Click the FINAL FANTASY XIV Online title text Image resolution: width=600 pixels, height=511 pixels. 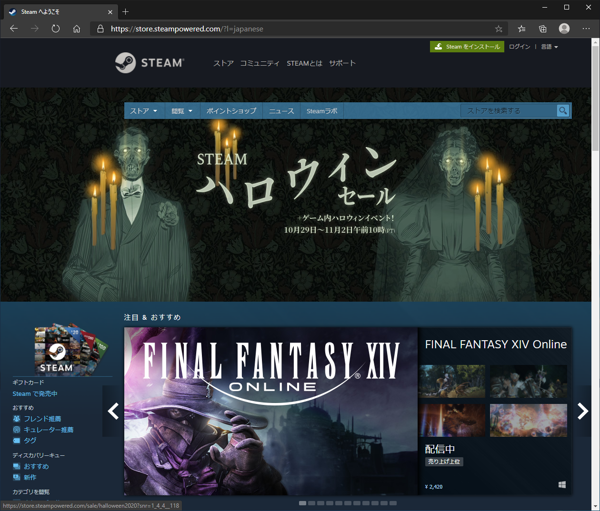click(x=496, y=344)
